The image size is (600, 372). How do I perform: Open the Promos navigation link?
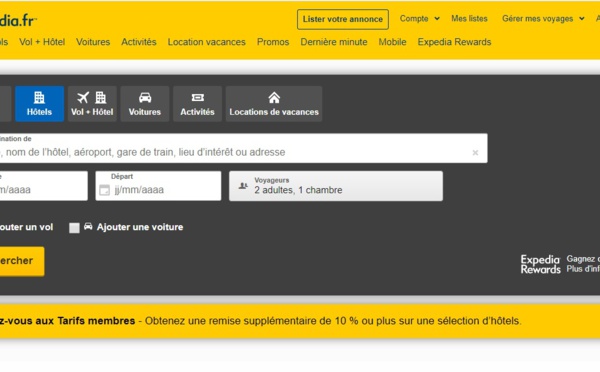(273, 42)
